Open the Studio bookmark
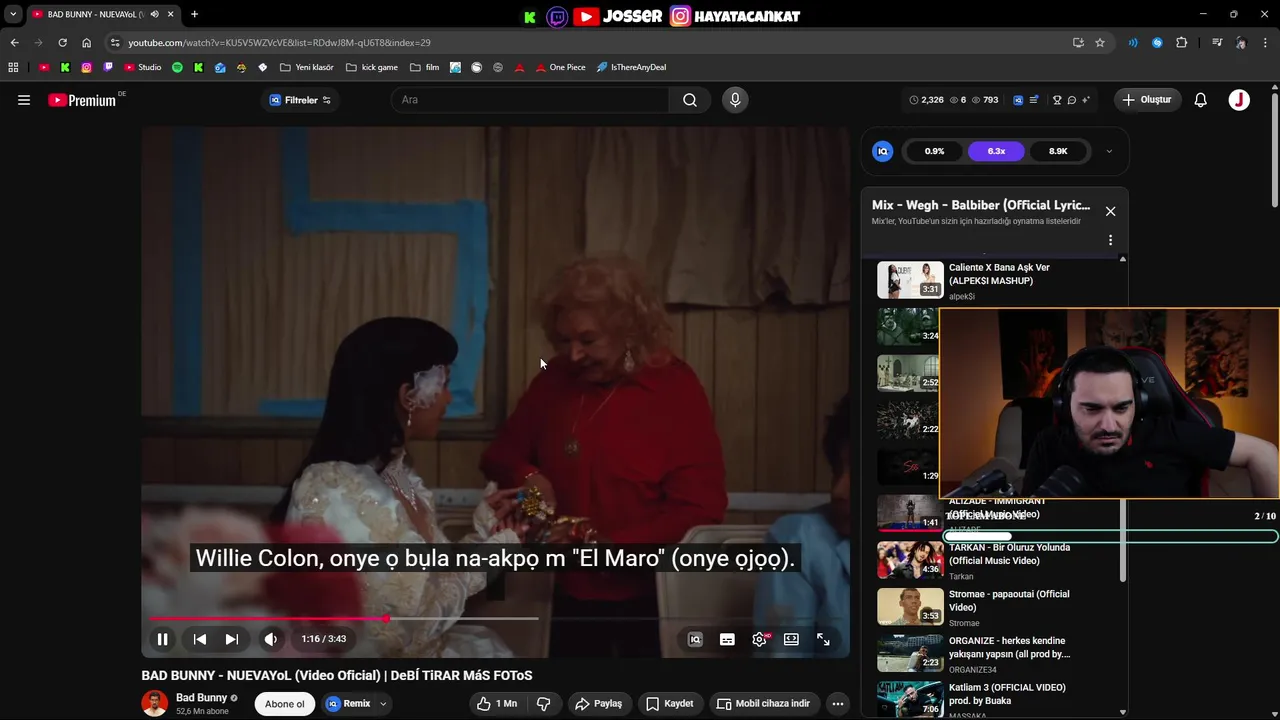Viewport: 1280px width, 720px height. click(143, 67)
